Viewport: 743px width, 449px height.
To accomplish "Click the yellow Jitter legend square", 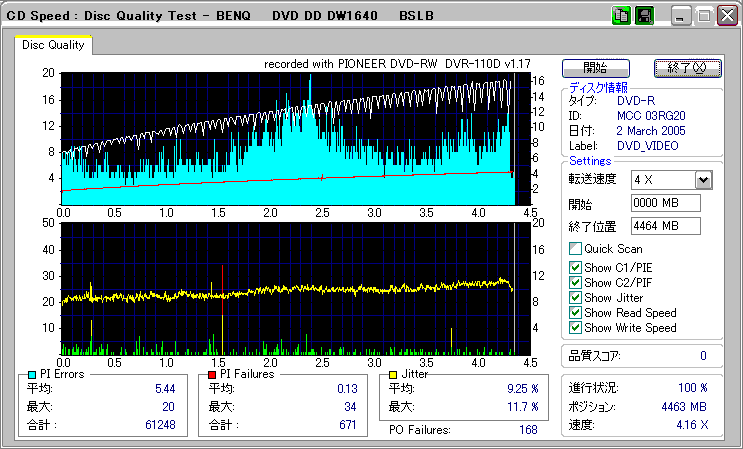I will coord(394,374).
